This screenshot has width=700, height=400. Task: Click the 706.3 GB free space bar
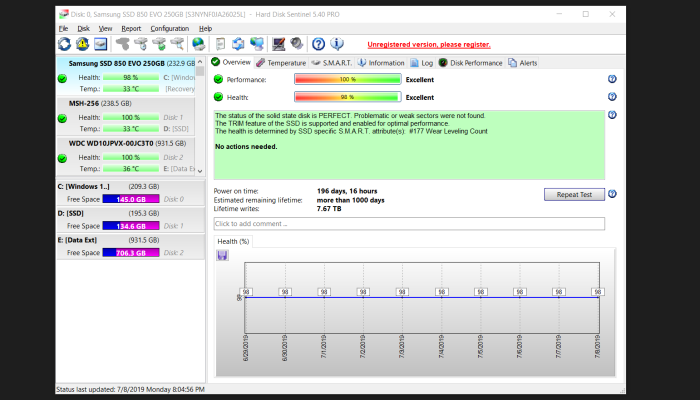[x=131, y=253]
